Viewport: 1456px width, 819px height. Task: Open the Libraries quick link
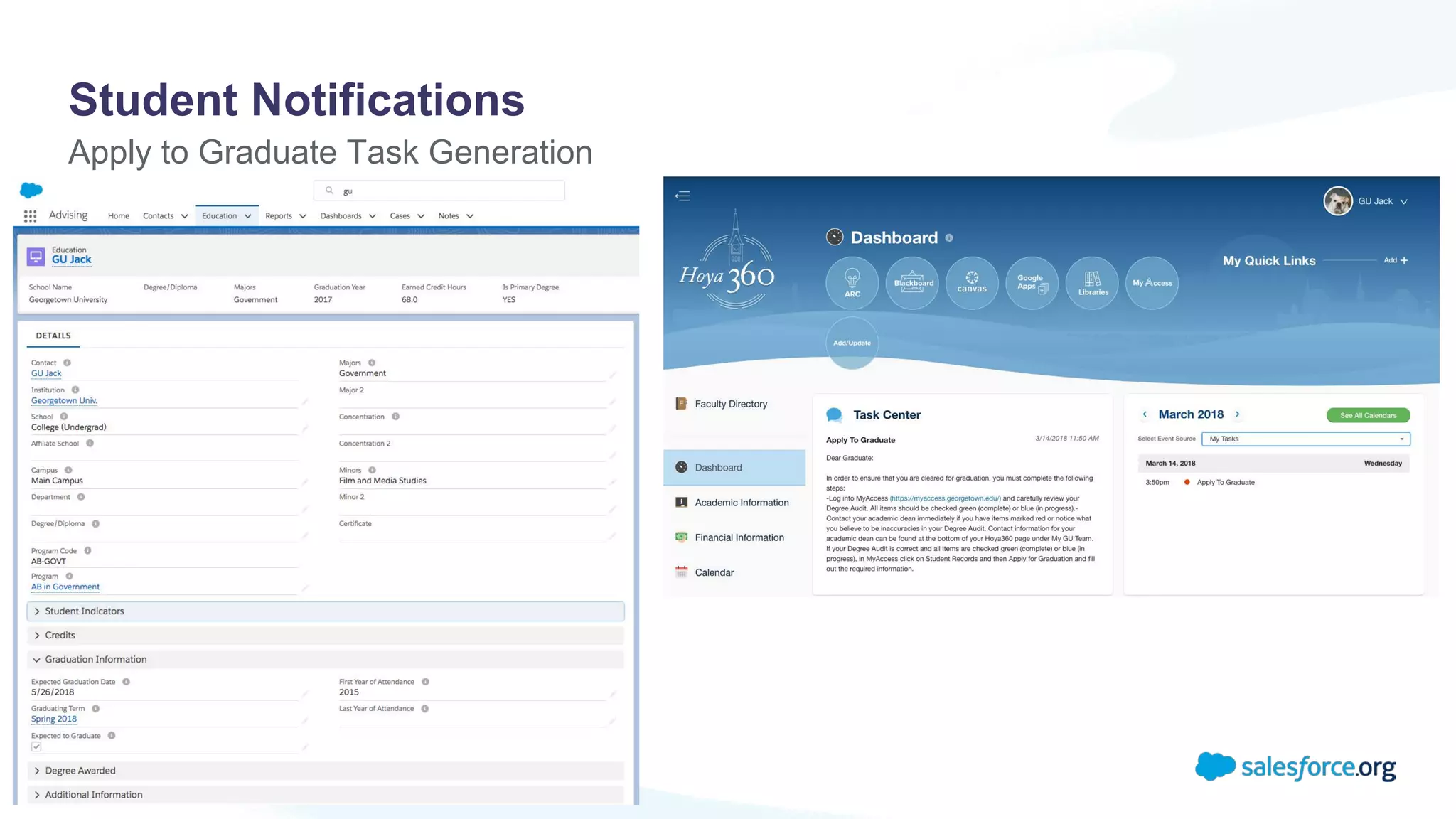tap(1092, 283)
